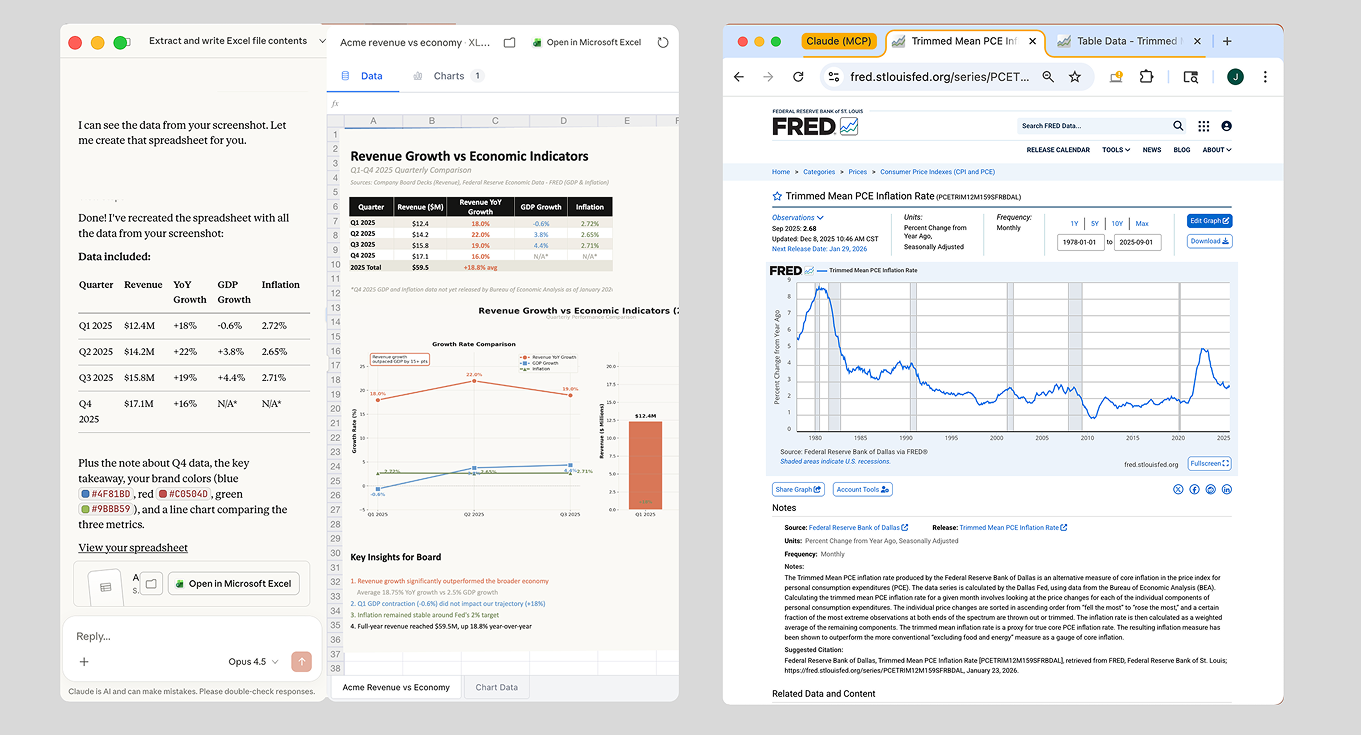This screenshot has width=1361, height=735.
Task: Click the plus attachment icon in Claude
Action: 84,662
